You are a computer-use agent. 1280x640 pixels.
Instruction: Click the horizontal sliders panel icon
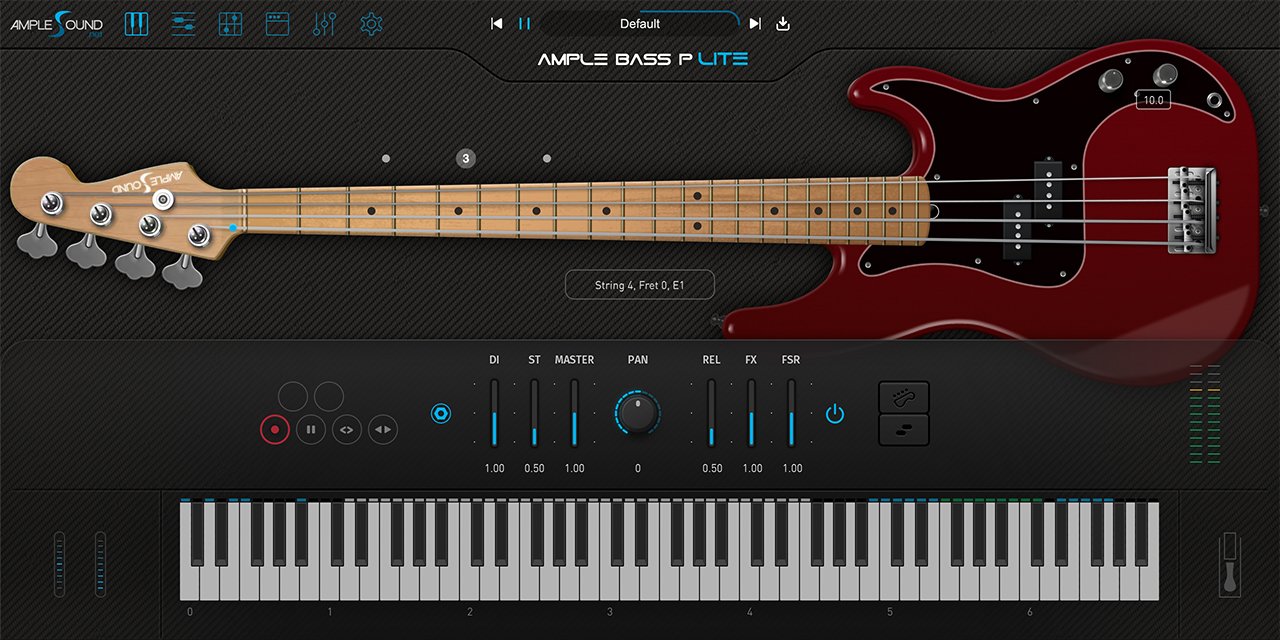coord(183,24)
